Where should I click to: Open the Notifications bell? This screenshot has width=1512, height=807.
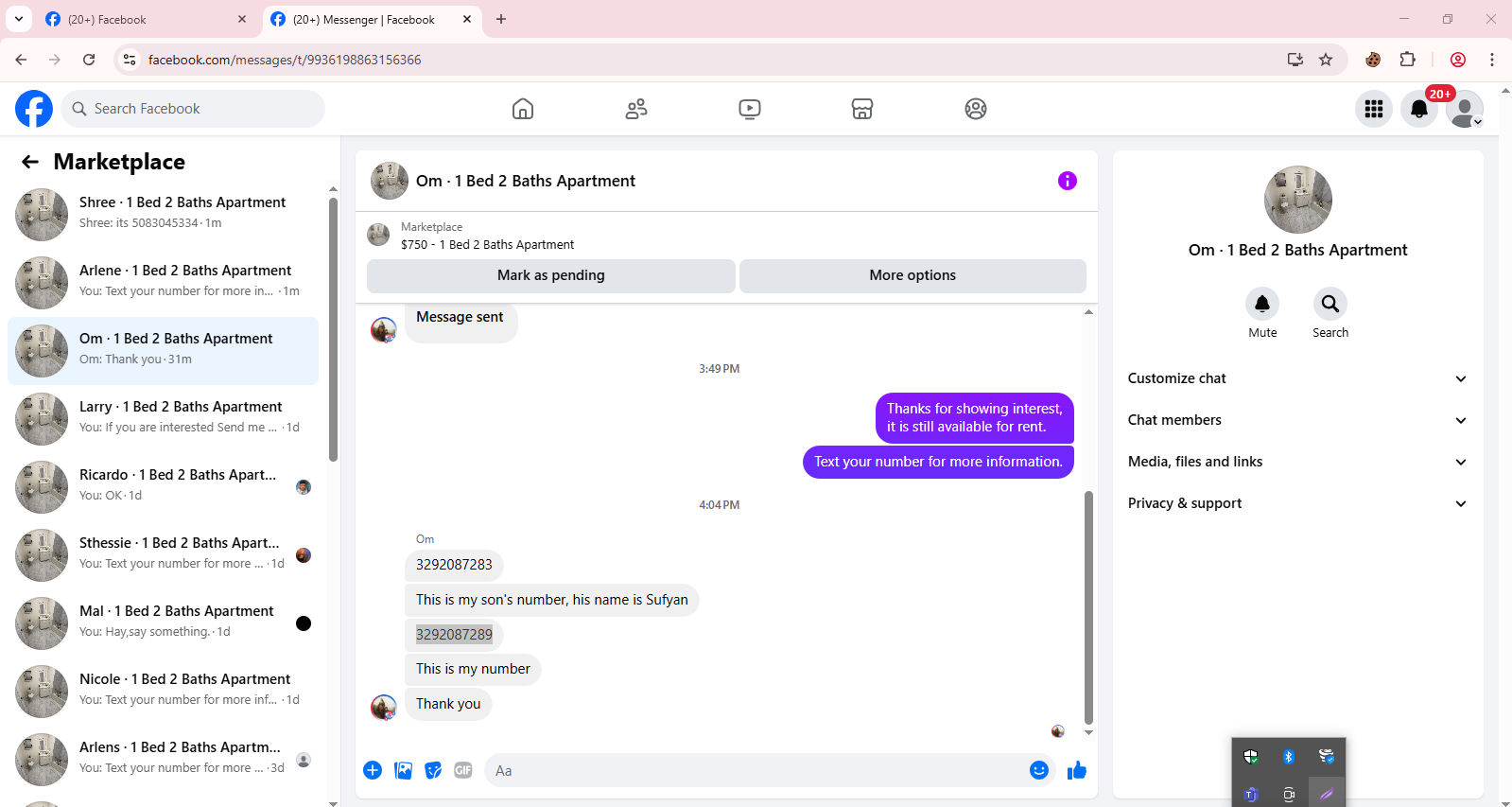pyautogui.click(x=1419, y=109)
